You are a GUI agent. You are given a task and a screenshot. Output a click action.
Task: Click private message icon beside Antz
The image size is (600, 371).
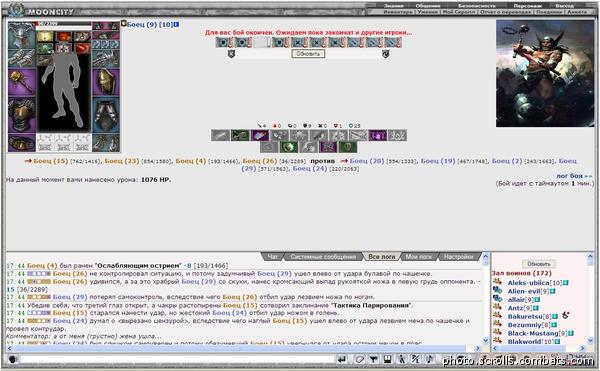pos(497,307)
